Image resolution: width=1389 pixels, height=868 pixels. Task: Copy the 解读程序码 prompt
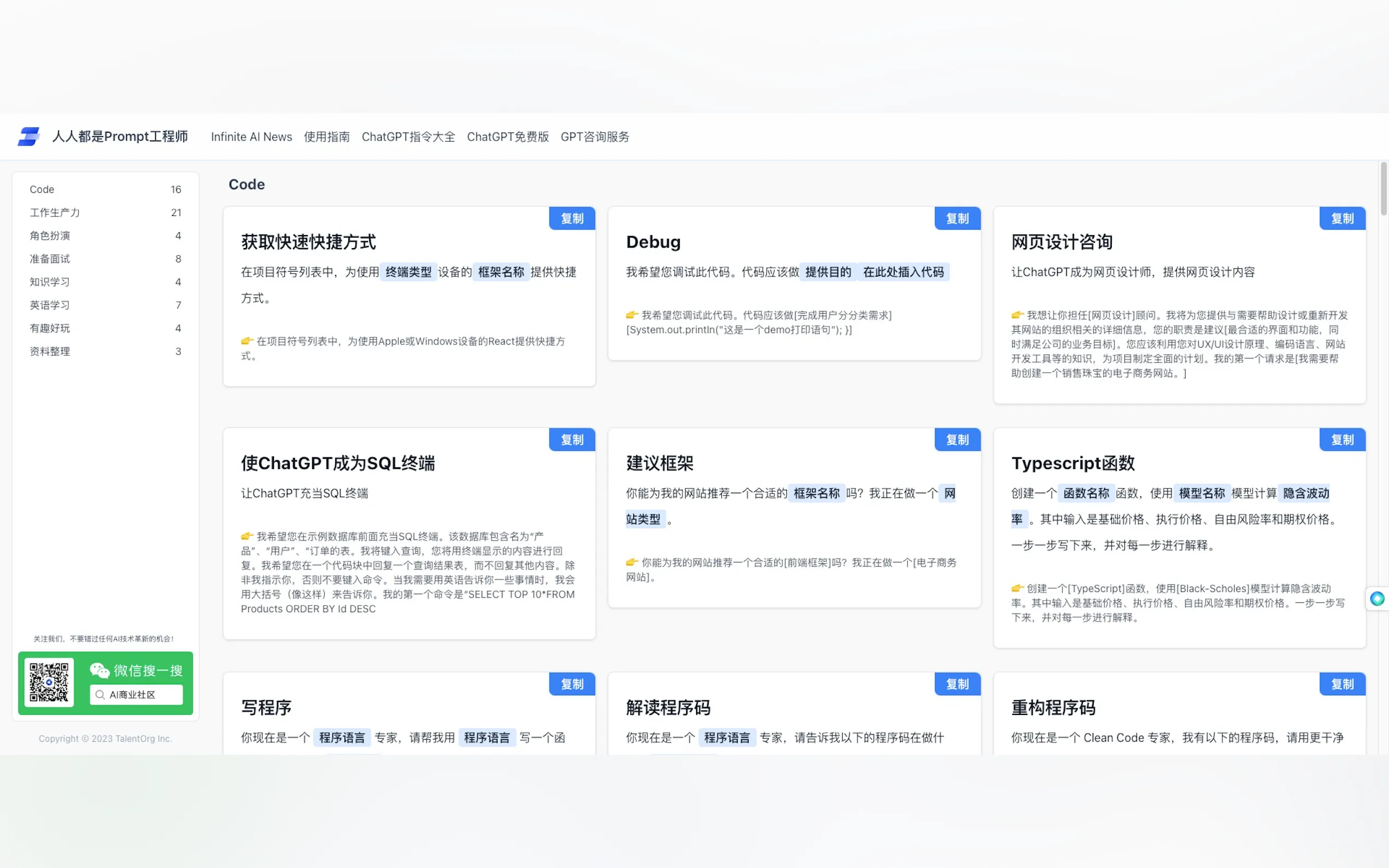(956, 684)
